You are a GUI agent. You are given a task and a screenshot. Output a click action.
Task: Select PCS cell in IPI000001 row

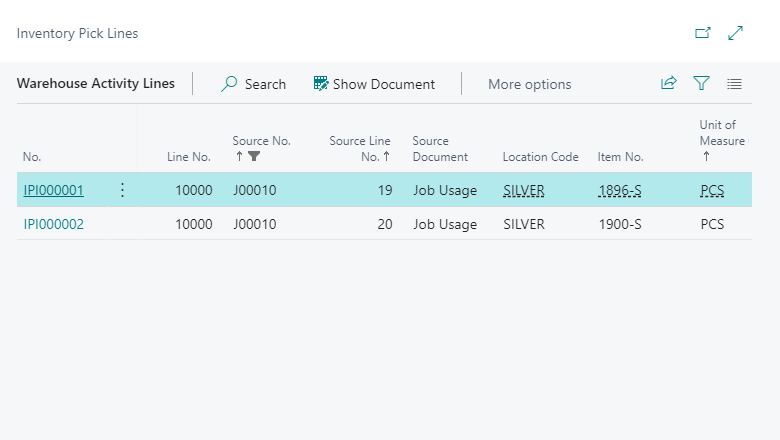pyautogui.click(x=712, y=190)
